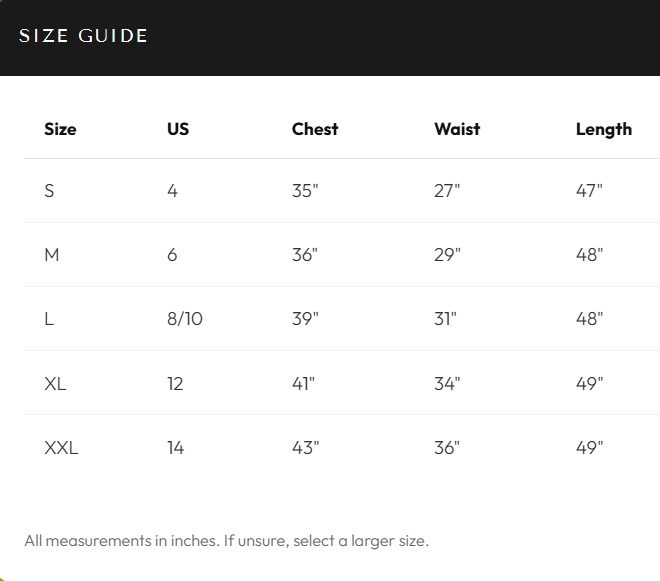Viewport: 660px width, 581px height.
Task: Select the XXL size row label
Action: 61,447
